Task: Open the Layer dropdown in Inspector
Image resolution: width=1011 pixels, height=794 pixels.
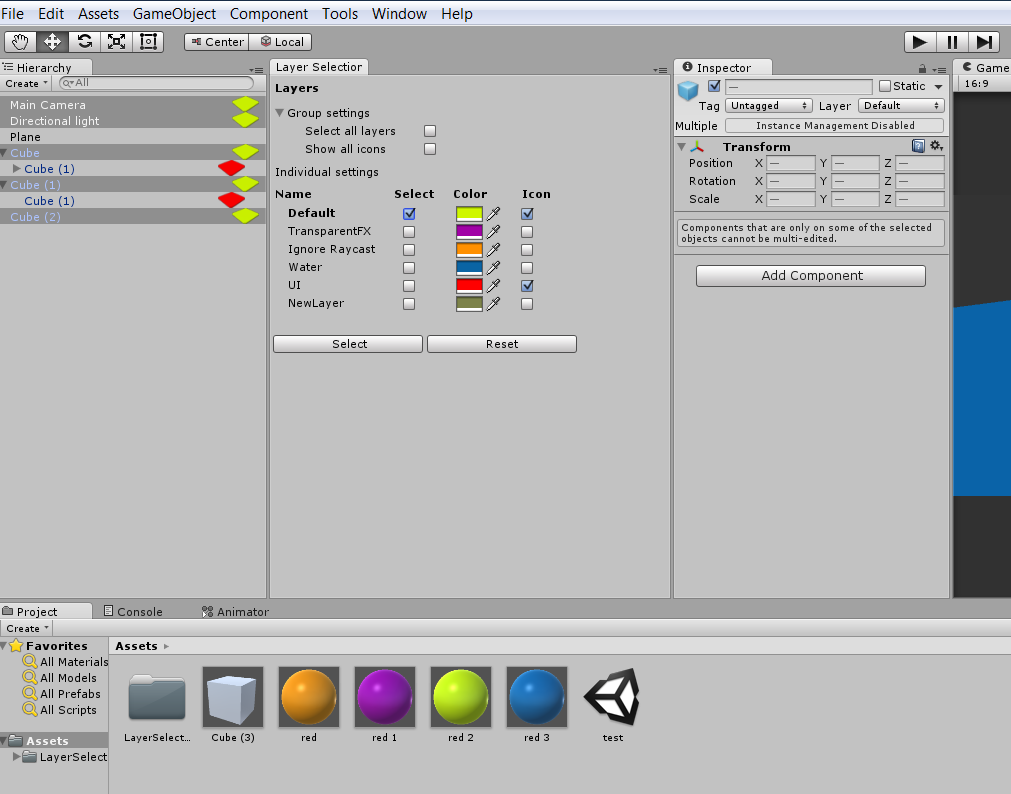Action: tap(901, 106)
